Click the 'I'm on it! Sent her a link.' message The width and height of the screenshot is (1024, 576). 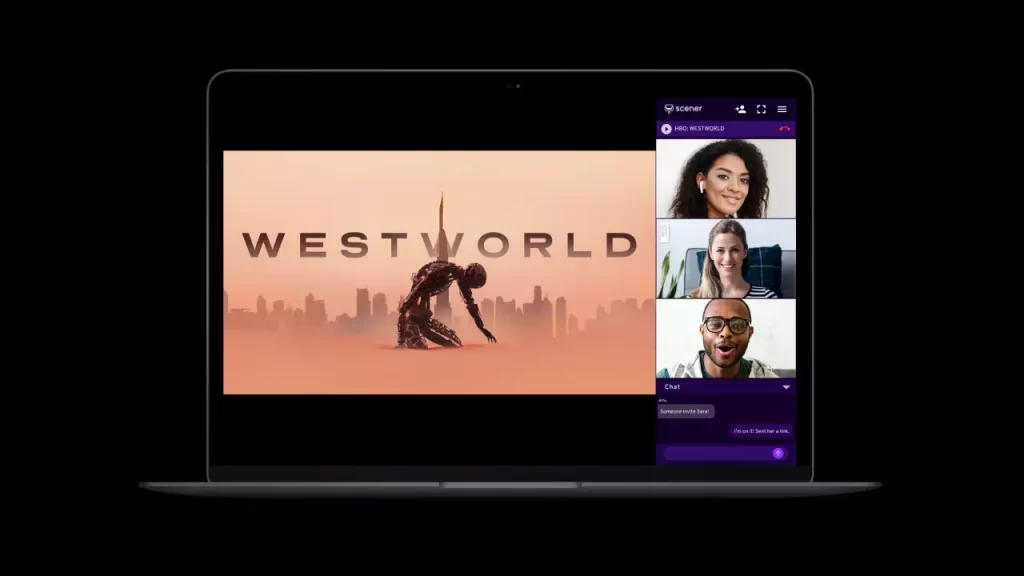(761, 431)
